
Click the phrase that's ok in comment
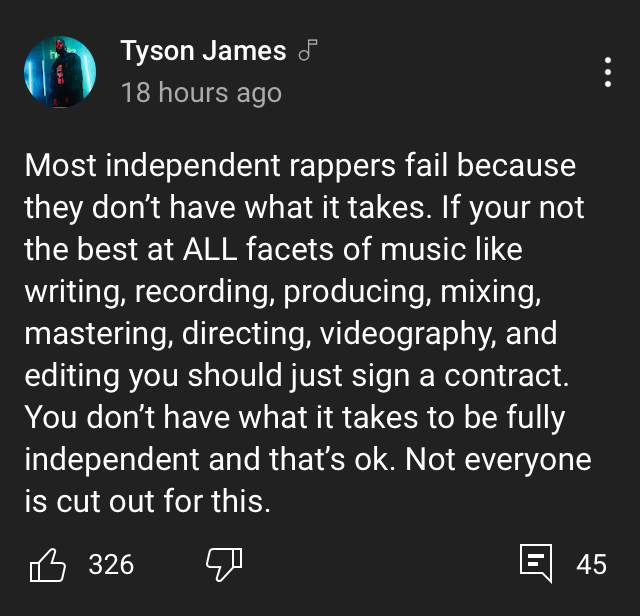(x=332, y=459)
